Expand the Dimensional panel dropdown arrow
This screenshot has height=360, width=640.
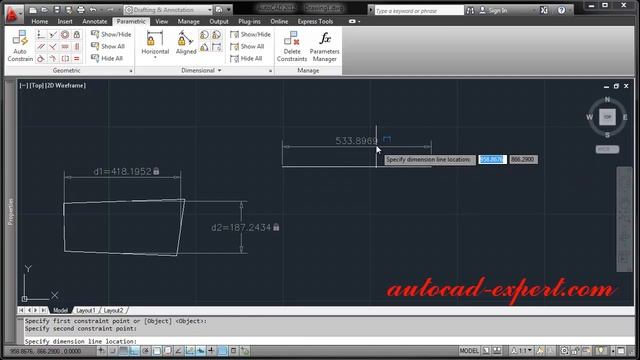coord(220,71)
